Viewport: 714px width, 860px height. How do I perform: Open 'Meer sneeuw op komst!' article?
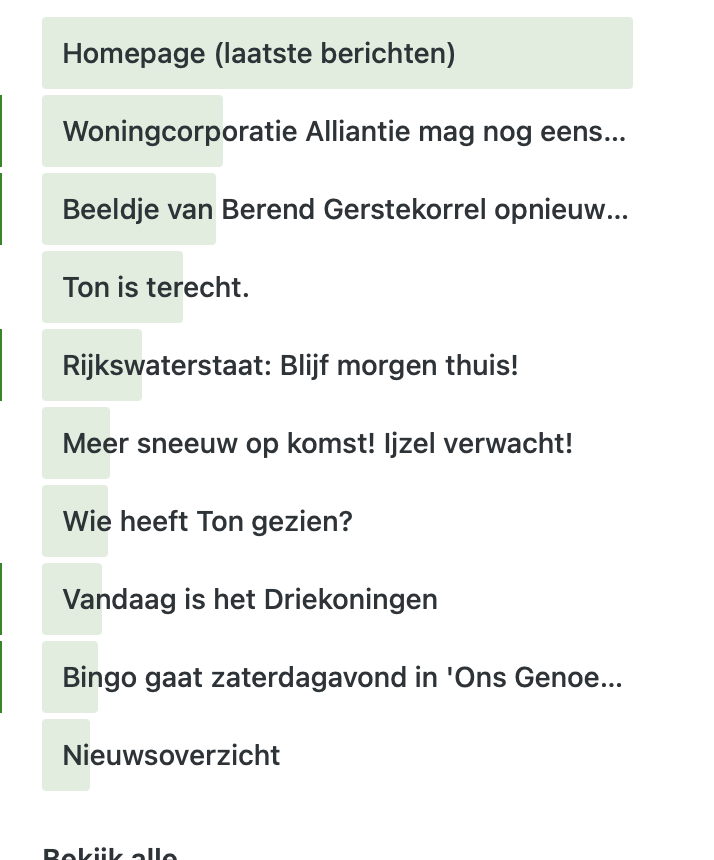coord(317,443)
